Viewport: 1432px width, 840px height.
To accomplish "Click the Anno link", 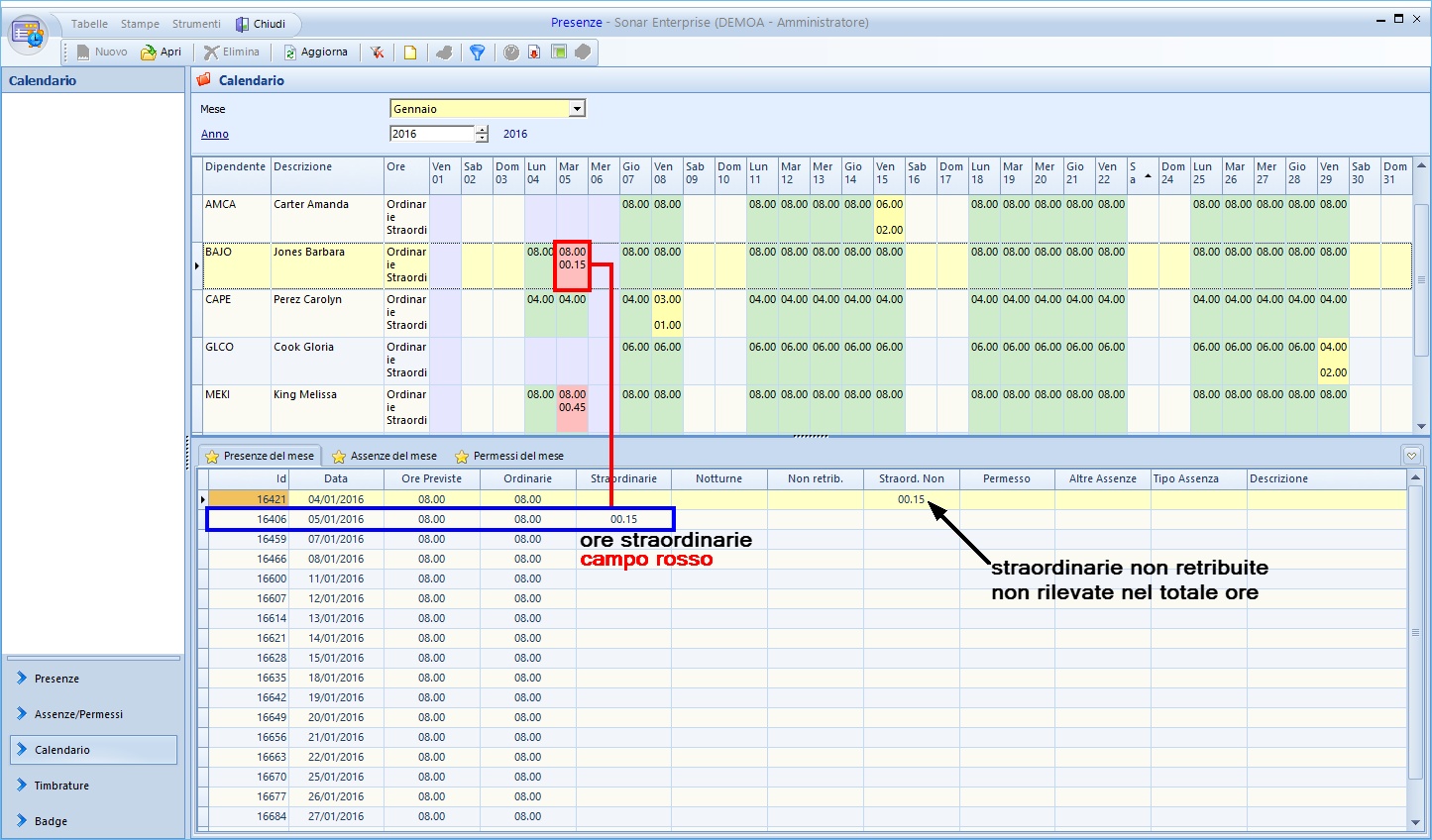I will (x=215, y=134).
